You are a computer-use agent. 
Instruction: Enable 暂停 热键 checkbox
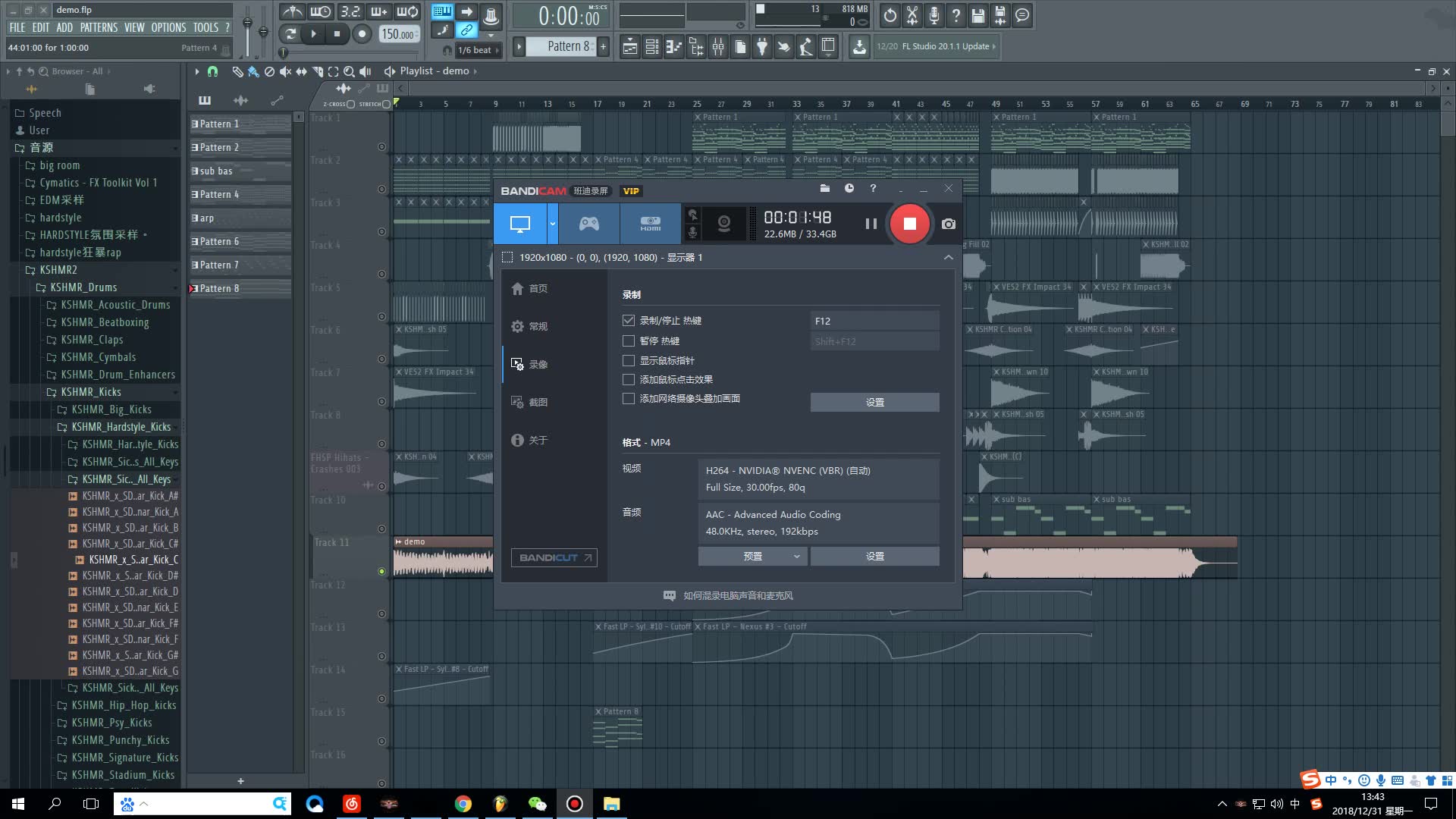629,341
